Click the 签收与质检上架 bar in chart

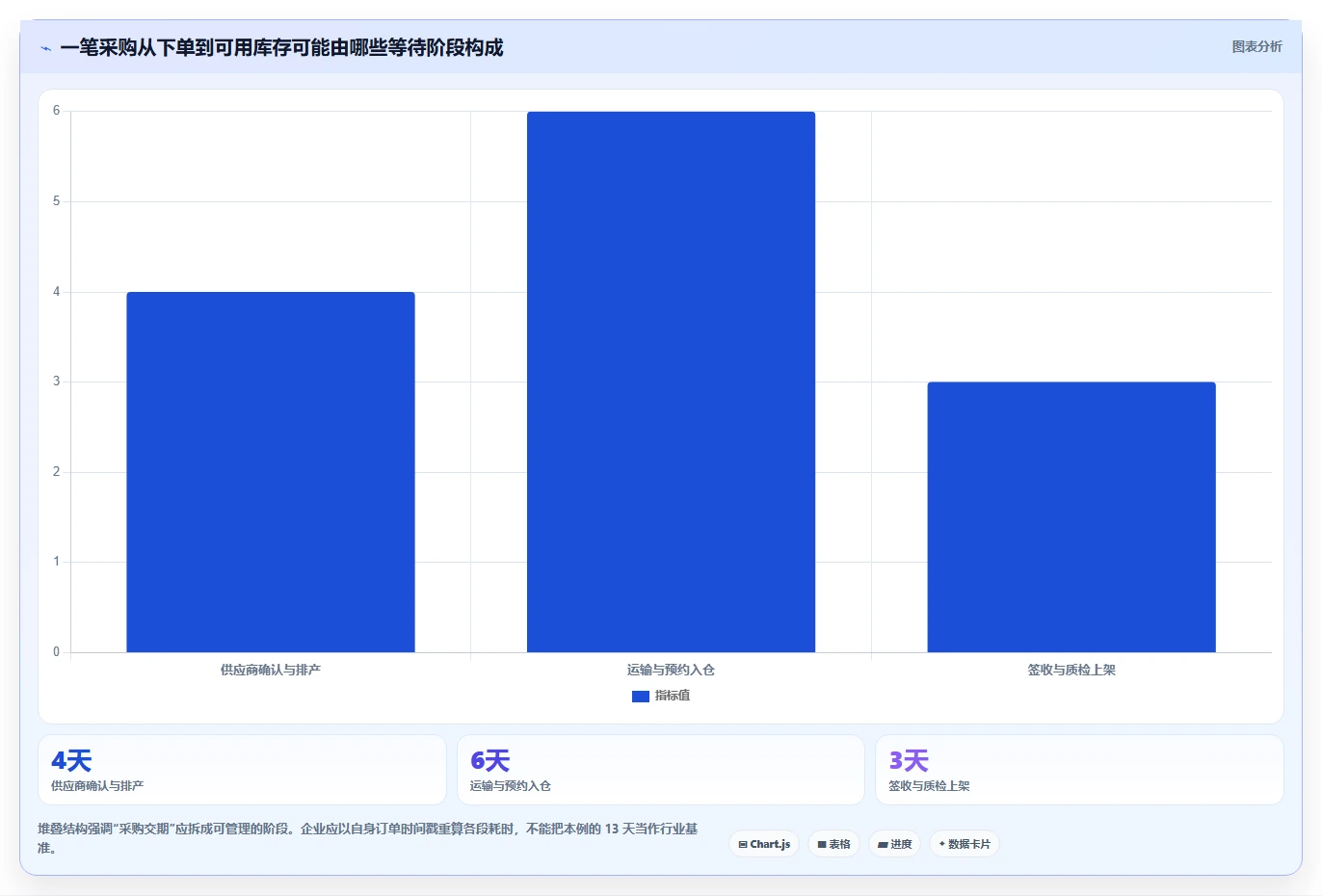coord(1071,517)
